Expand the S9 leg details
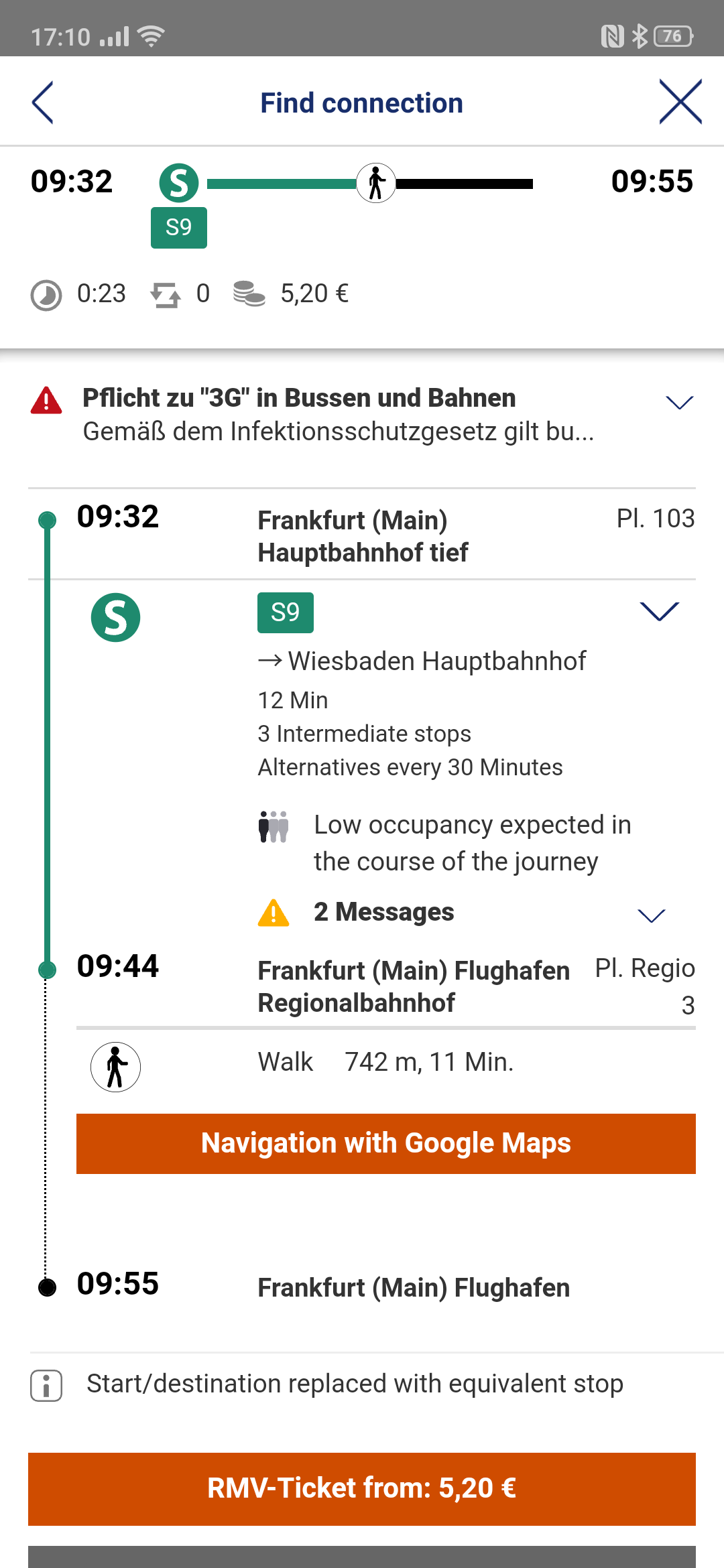This screenshot has height=1568, width=724. 660,611
